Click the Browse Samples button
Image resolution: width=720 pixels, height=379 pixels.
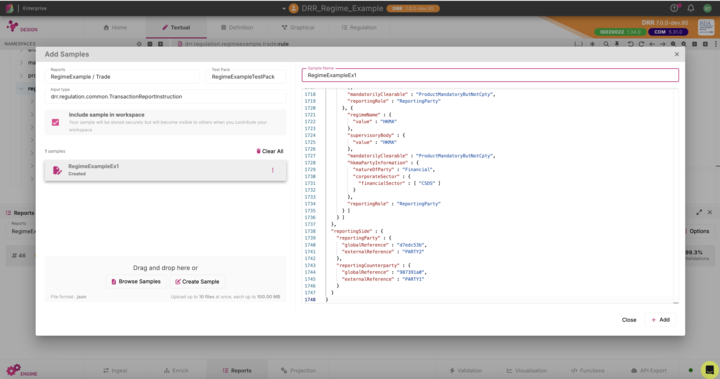pos(136,282)
